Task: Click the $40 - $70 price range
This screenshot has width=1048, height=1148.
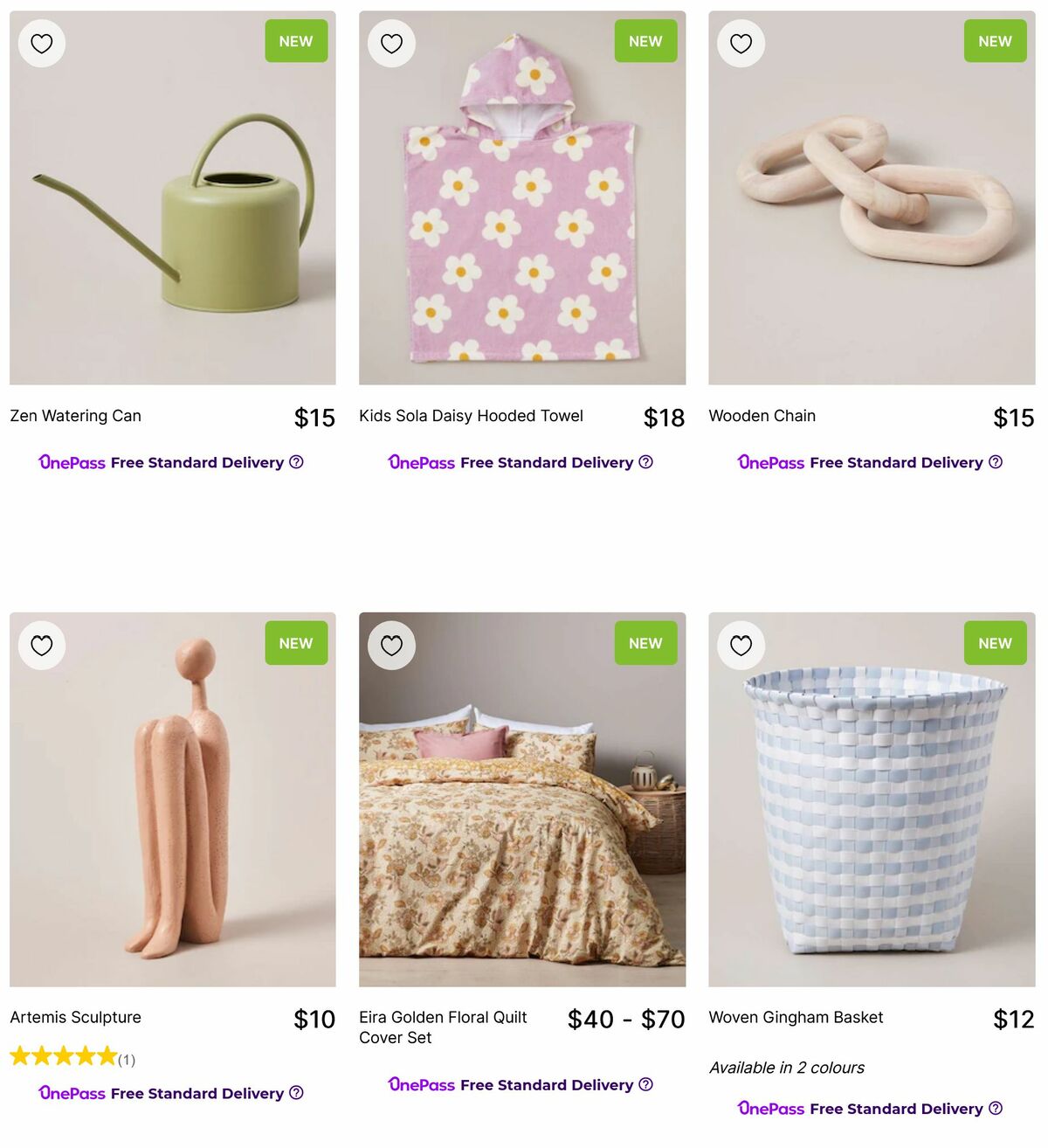Action: [x=625, y=1019]
